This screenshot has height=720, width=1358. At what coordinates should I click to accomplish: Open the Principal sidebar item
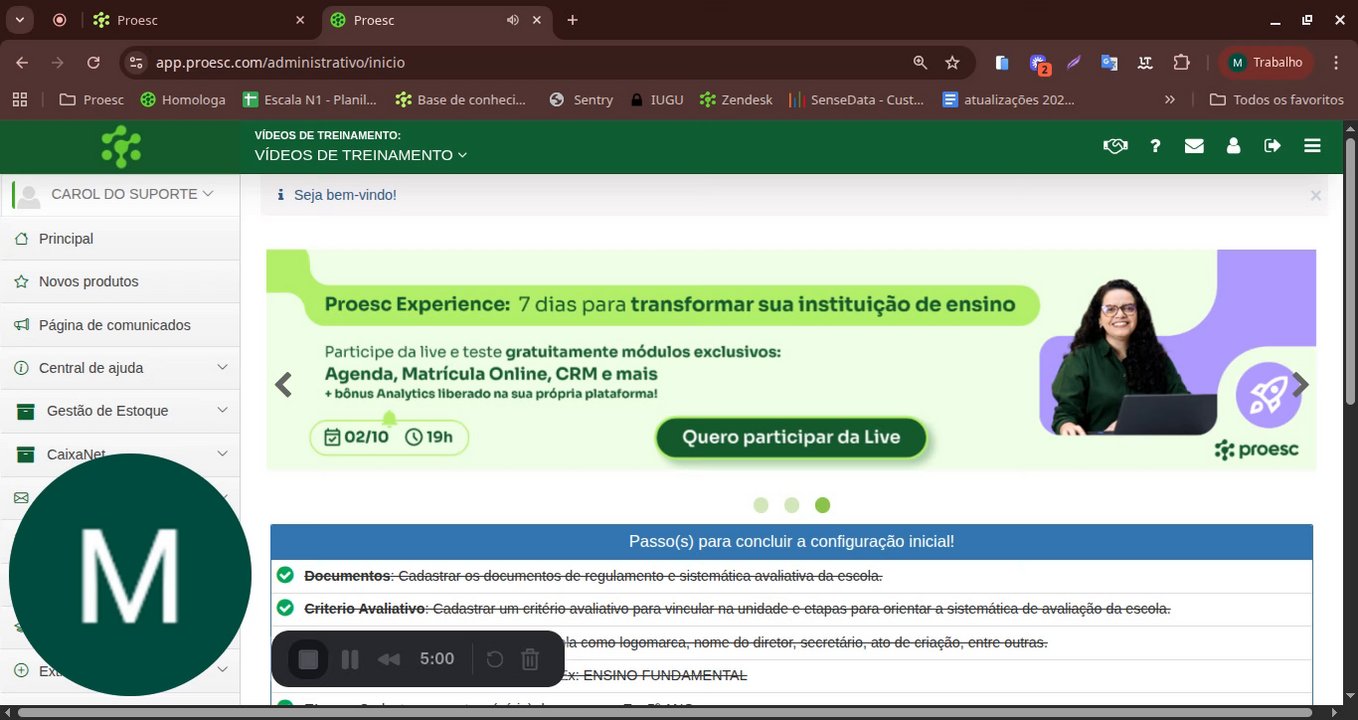click(x=120, y=239)
